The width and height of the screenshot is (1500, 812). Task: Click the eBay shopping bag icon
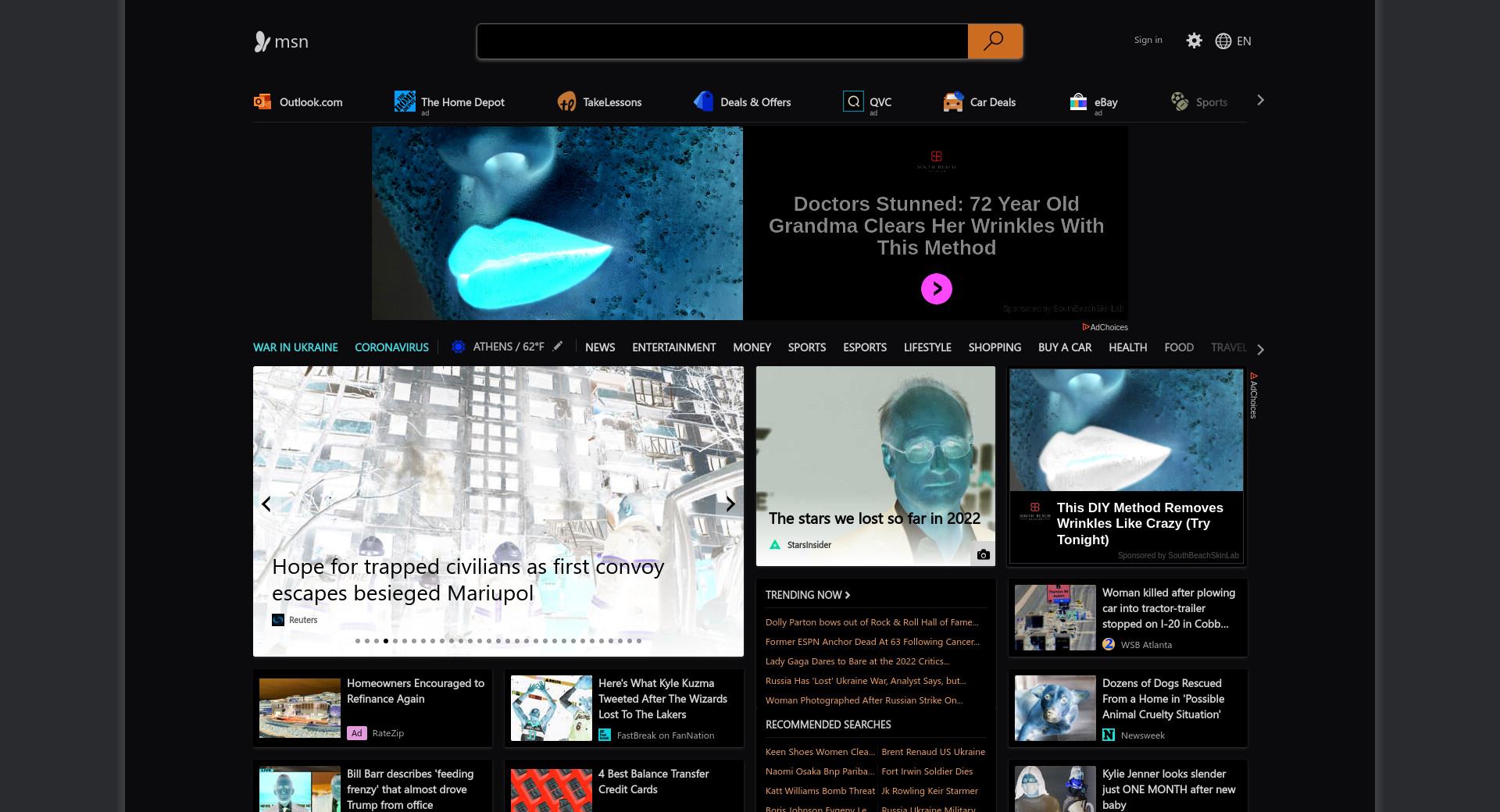point(1078,101)
